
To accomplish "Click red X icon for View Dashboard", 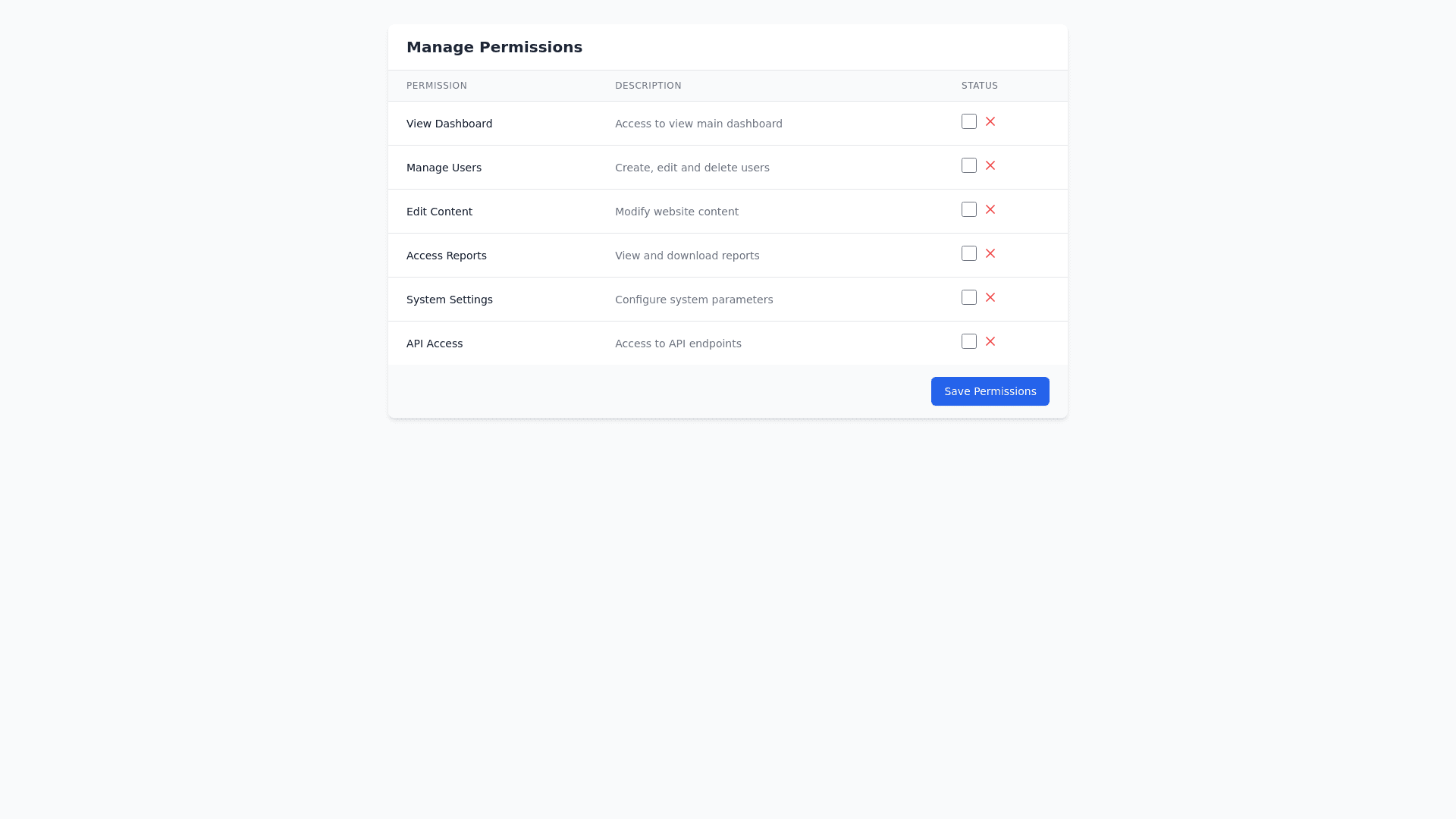I will tap(990, 121).
